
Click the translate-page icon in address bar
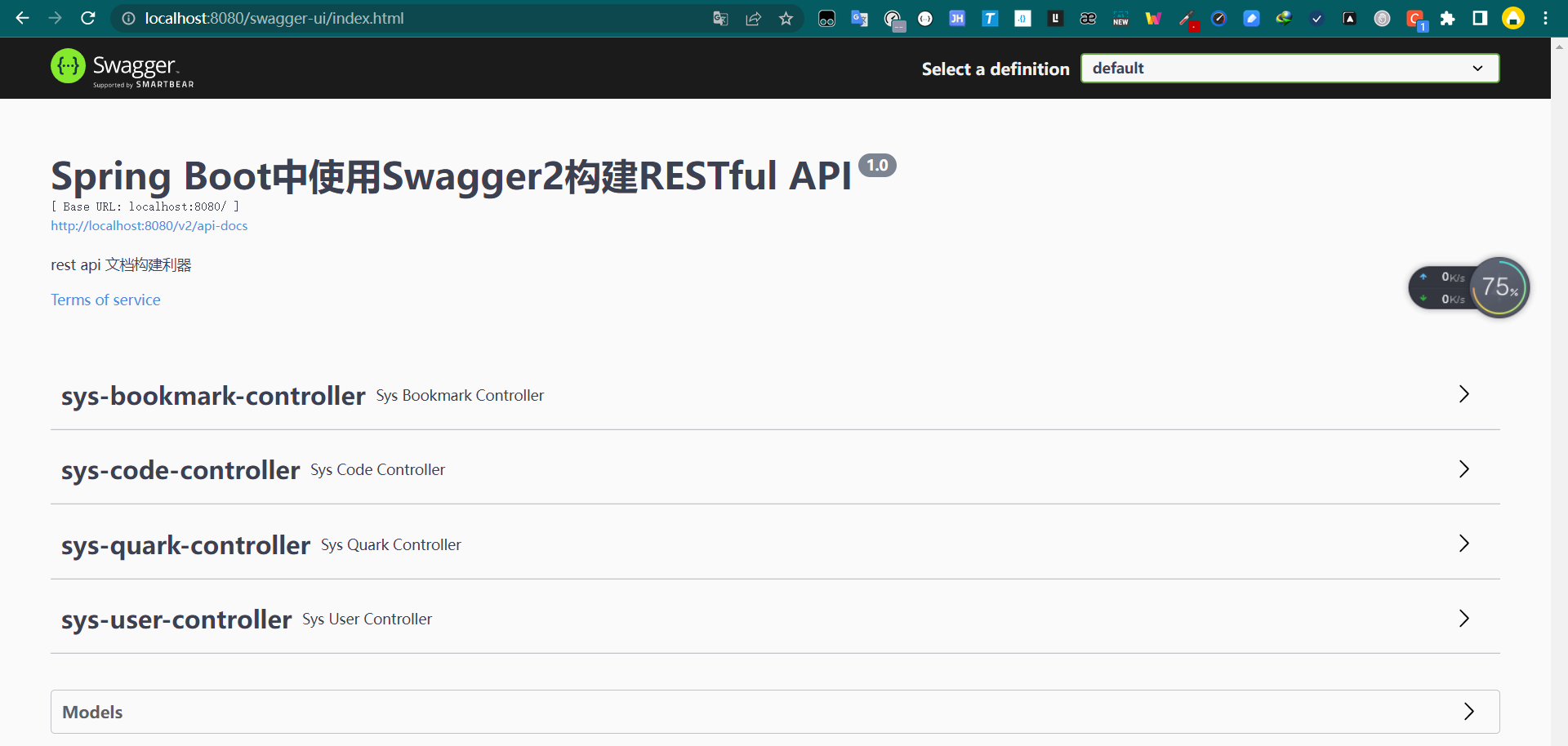click(x=719, y=18)
